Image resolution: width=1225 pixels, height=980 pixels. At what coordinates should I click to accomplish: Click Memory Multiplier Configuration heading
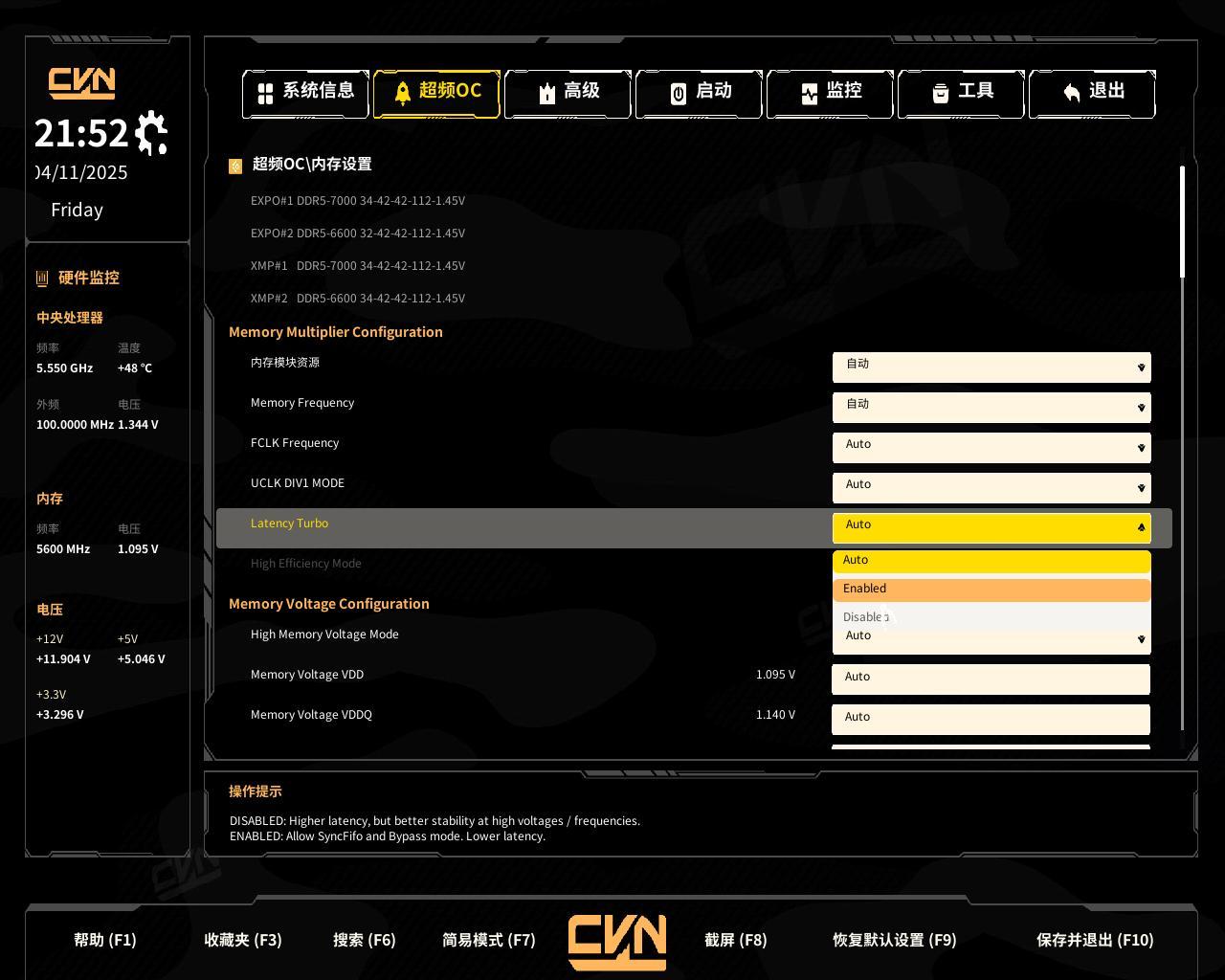pos(336,332)
